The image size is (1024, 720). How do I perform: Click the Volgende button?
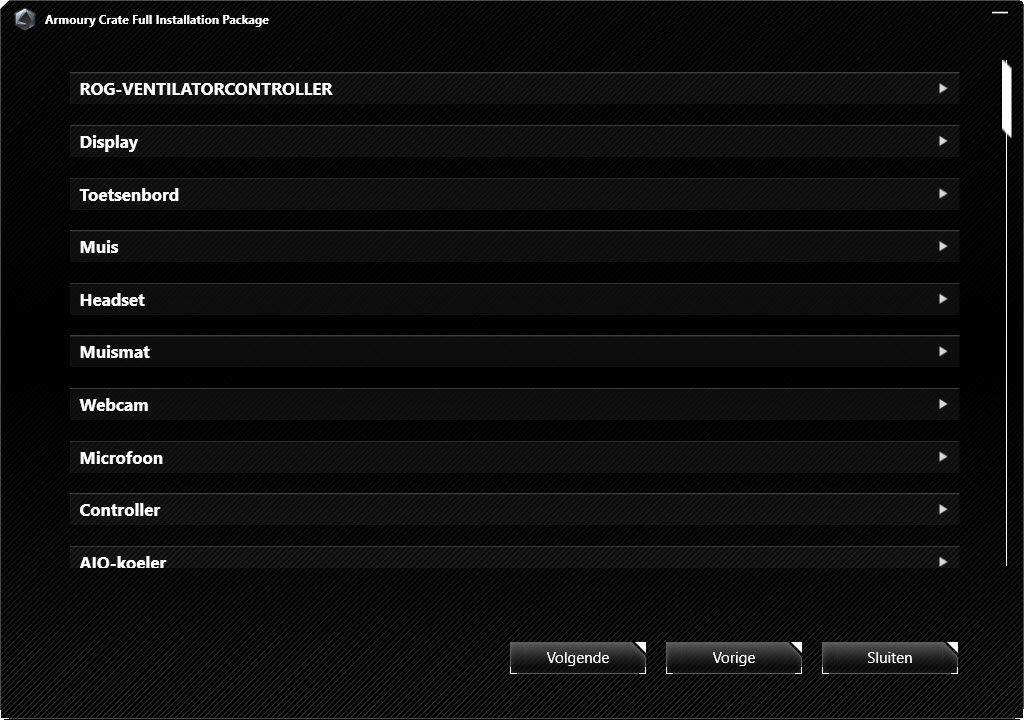pos(578,657)
